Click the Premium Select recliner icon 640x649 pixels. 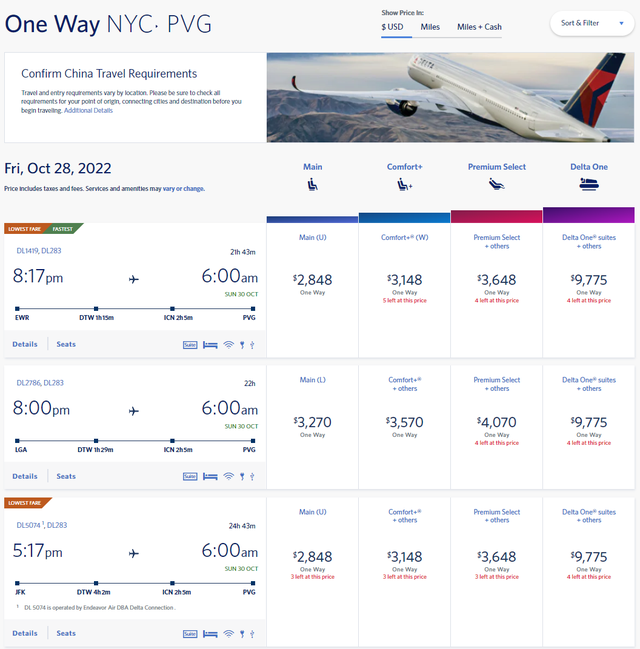pyautogui.click(x=497, y=184)
